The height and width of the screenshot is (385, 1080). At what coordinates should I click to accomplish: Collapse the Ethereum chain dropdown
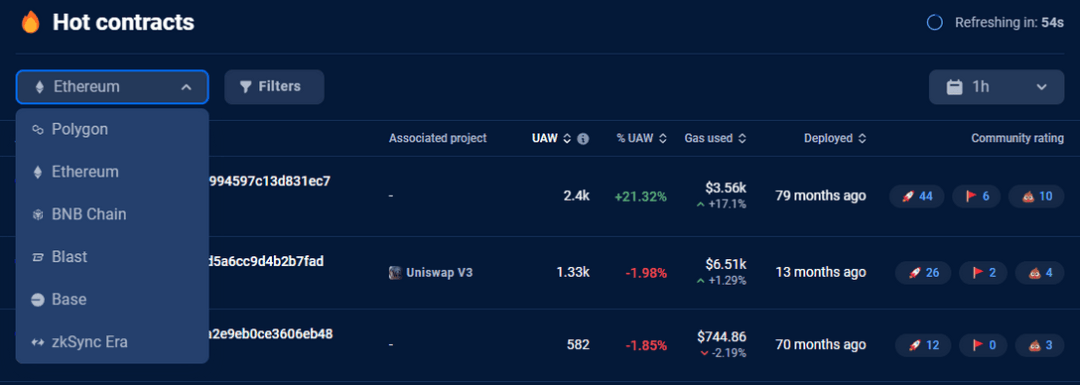(x=112, y=87)
